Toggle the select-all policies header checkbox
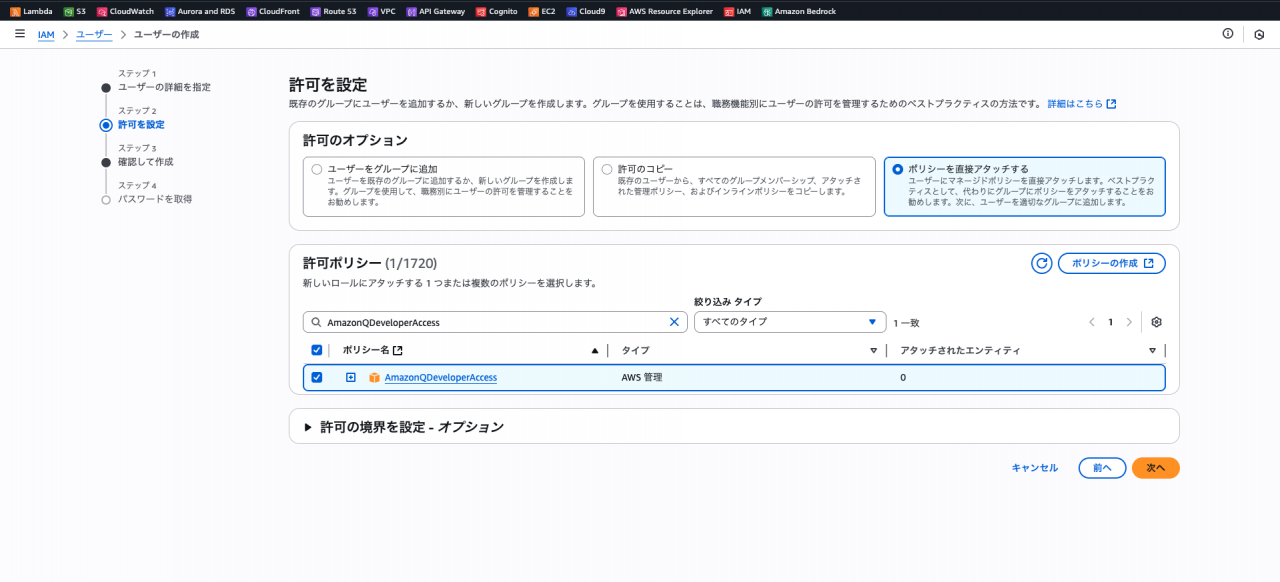The height and width of the screenshot is (582, 1280). [x=317, y=350]
